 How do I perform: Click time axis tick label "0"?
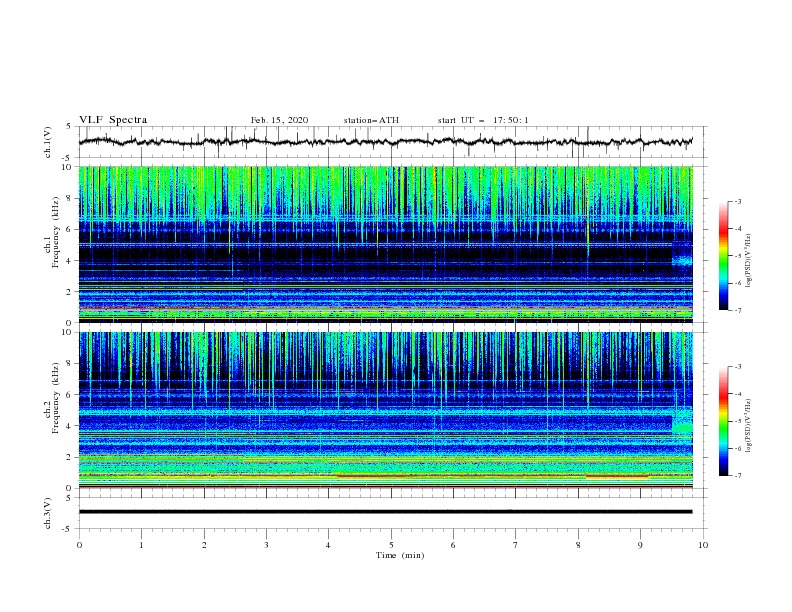[79, 545]
